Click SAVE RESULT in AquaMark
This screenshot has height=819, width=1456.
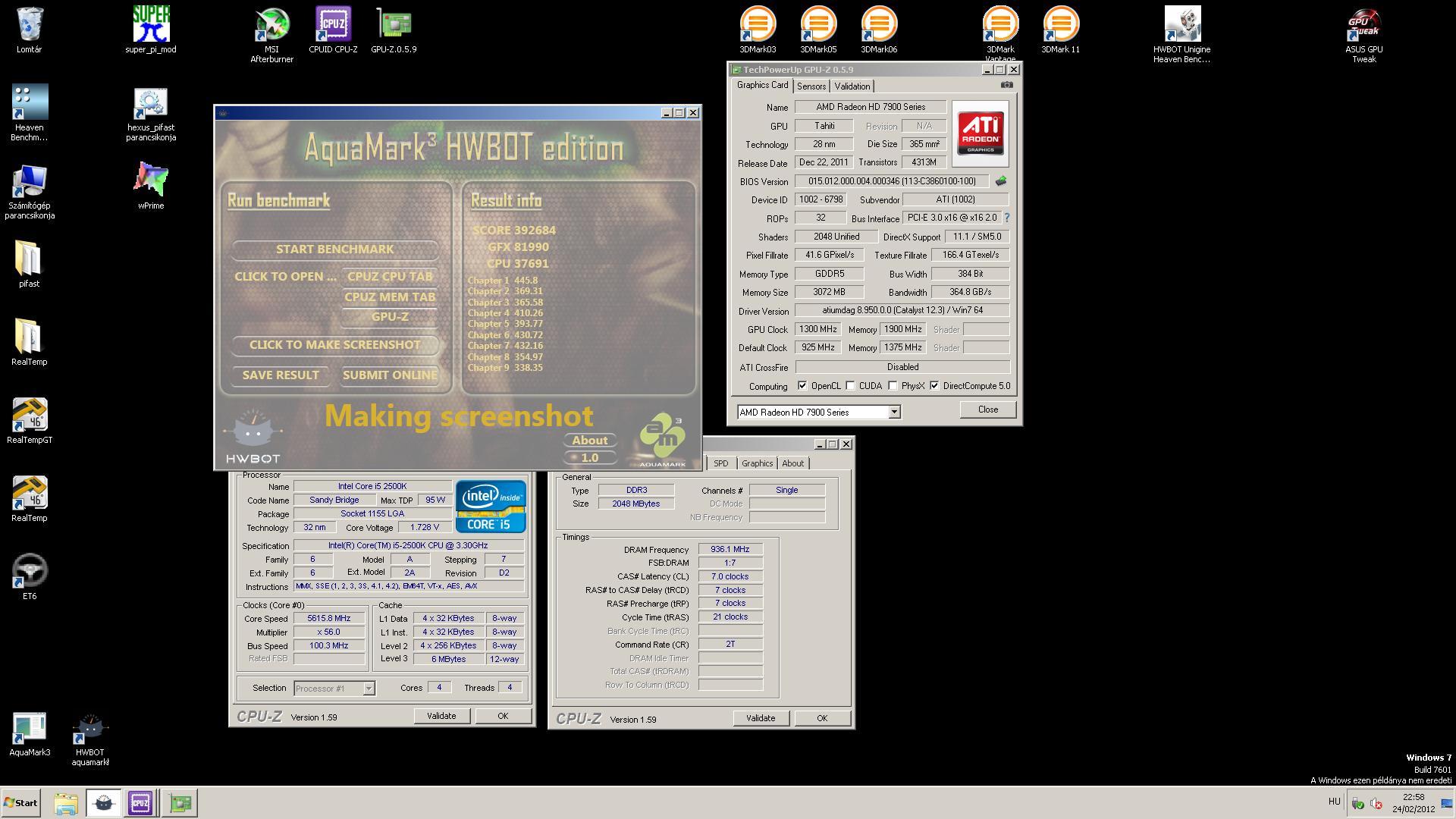pyautogui.click(x=281, y=375)
